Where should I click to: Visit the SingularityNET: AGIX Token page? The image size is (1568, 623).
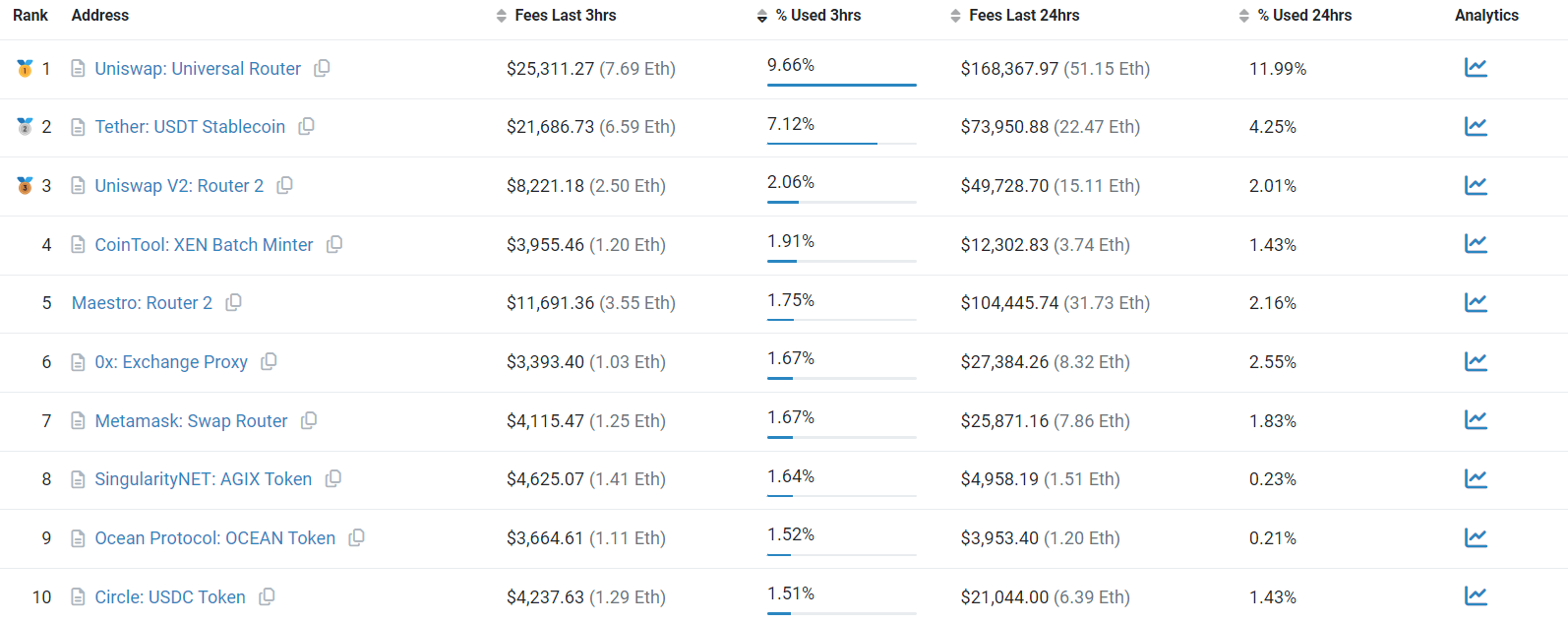[x=203, y=479]
